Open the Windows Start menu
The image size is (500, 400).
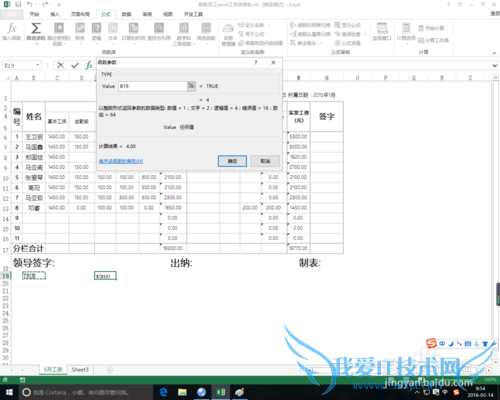tap(9, 392)
